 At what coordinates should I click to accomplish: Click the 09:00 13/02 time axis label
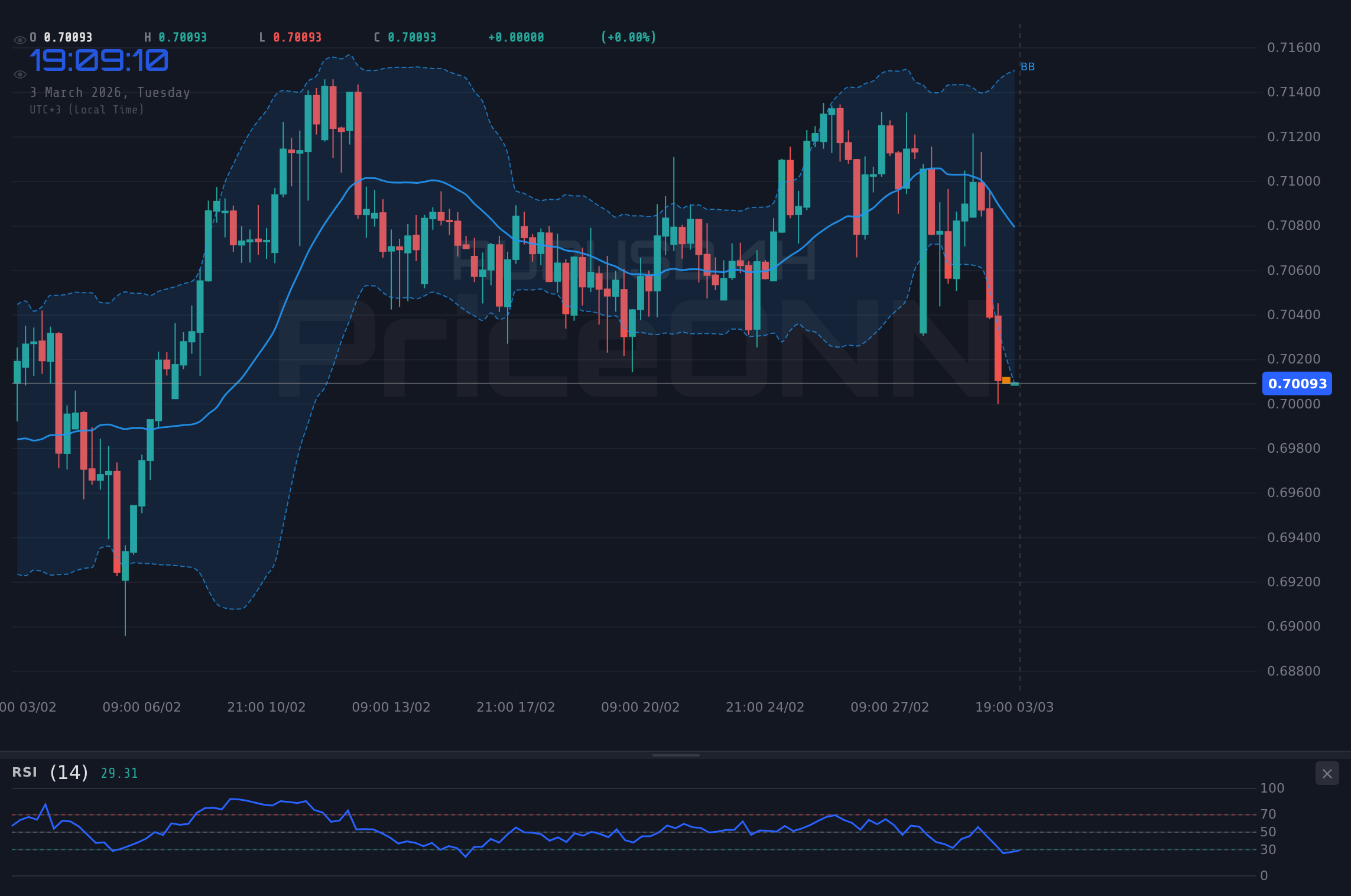[392, 707]
